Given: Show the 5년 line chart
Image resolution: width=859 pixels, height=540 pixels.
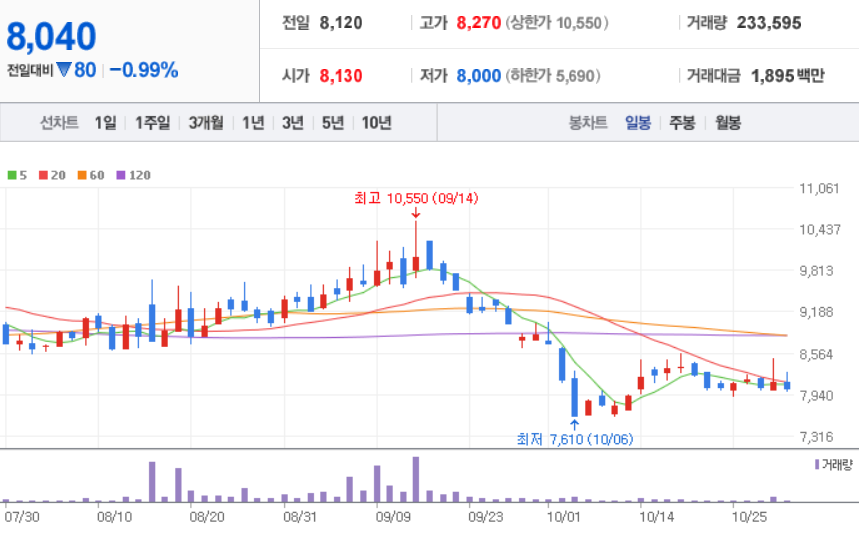Looking at the screenshot, I should (x=333, y=123).
